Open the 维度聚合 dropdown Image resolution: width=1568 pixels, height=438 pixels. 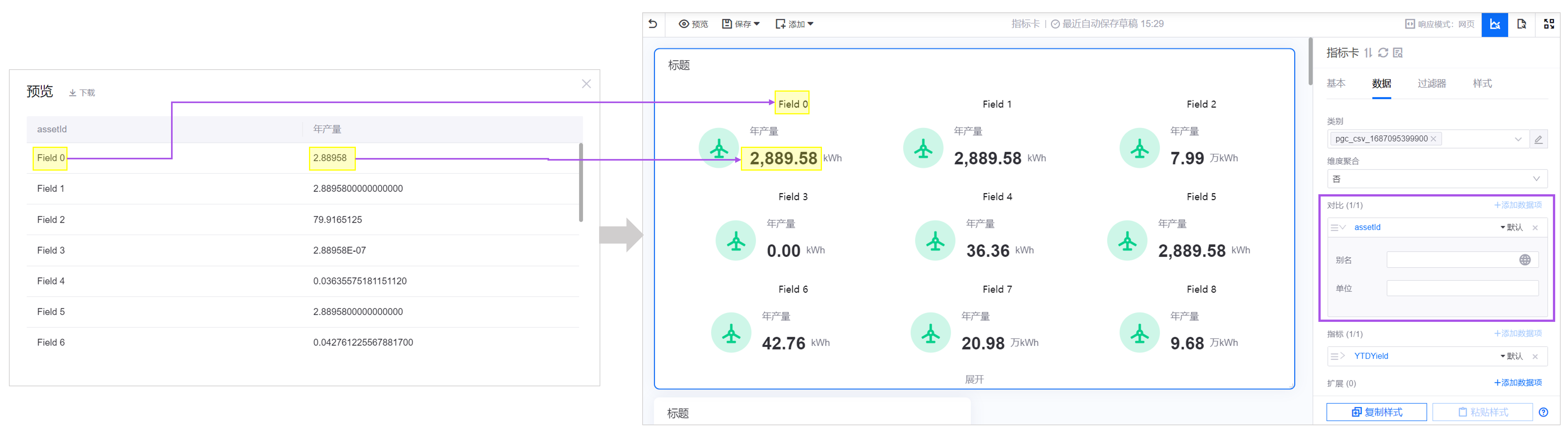(x=1437, y=179)
